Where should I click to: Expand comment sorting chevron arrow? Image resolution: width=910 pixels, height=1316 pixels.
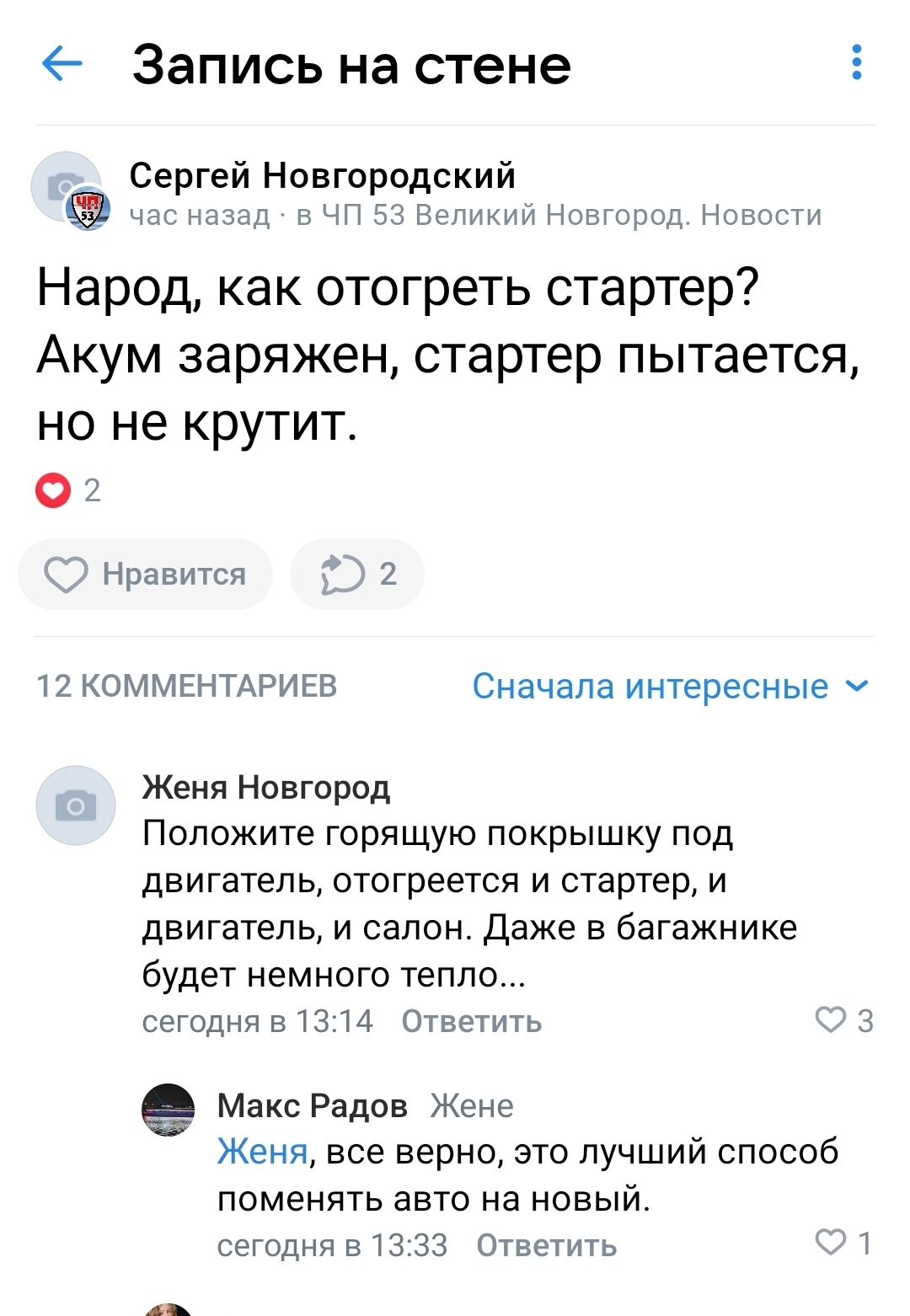[857, 686]
